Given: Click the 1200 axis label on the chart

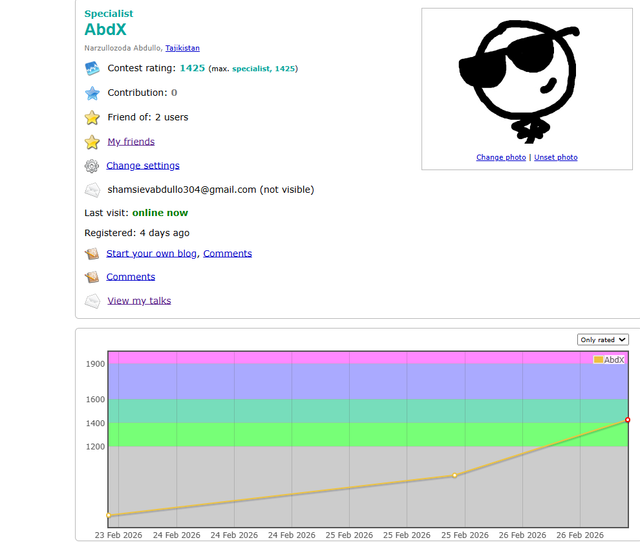Looking at the screenshot, I should point(96,447).
